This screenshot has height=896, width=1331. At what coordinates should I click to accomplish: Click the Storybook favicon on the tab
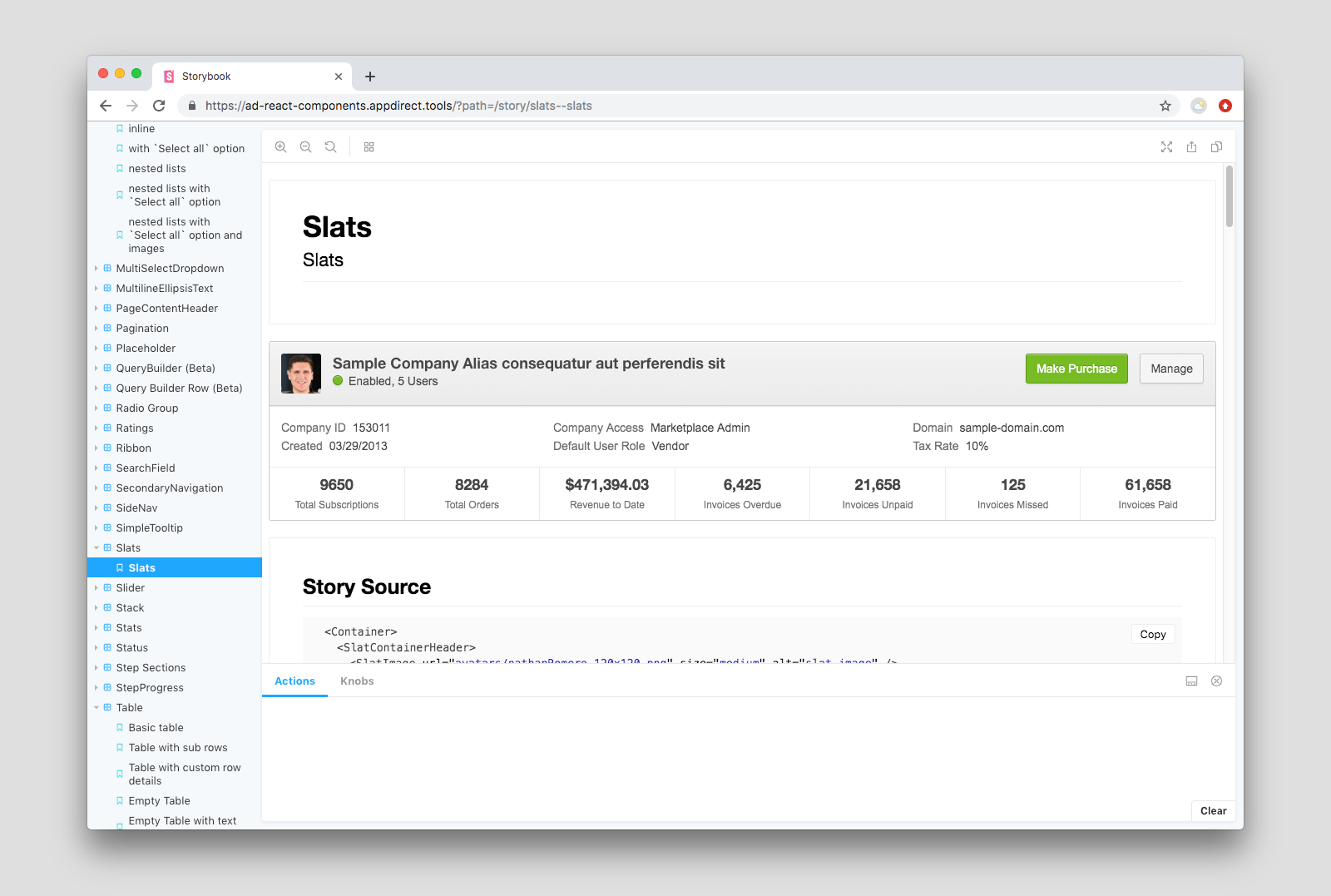click(x=169, y=77)
